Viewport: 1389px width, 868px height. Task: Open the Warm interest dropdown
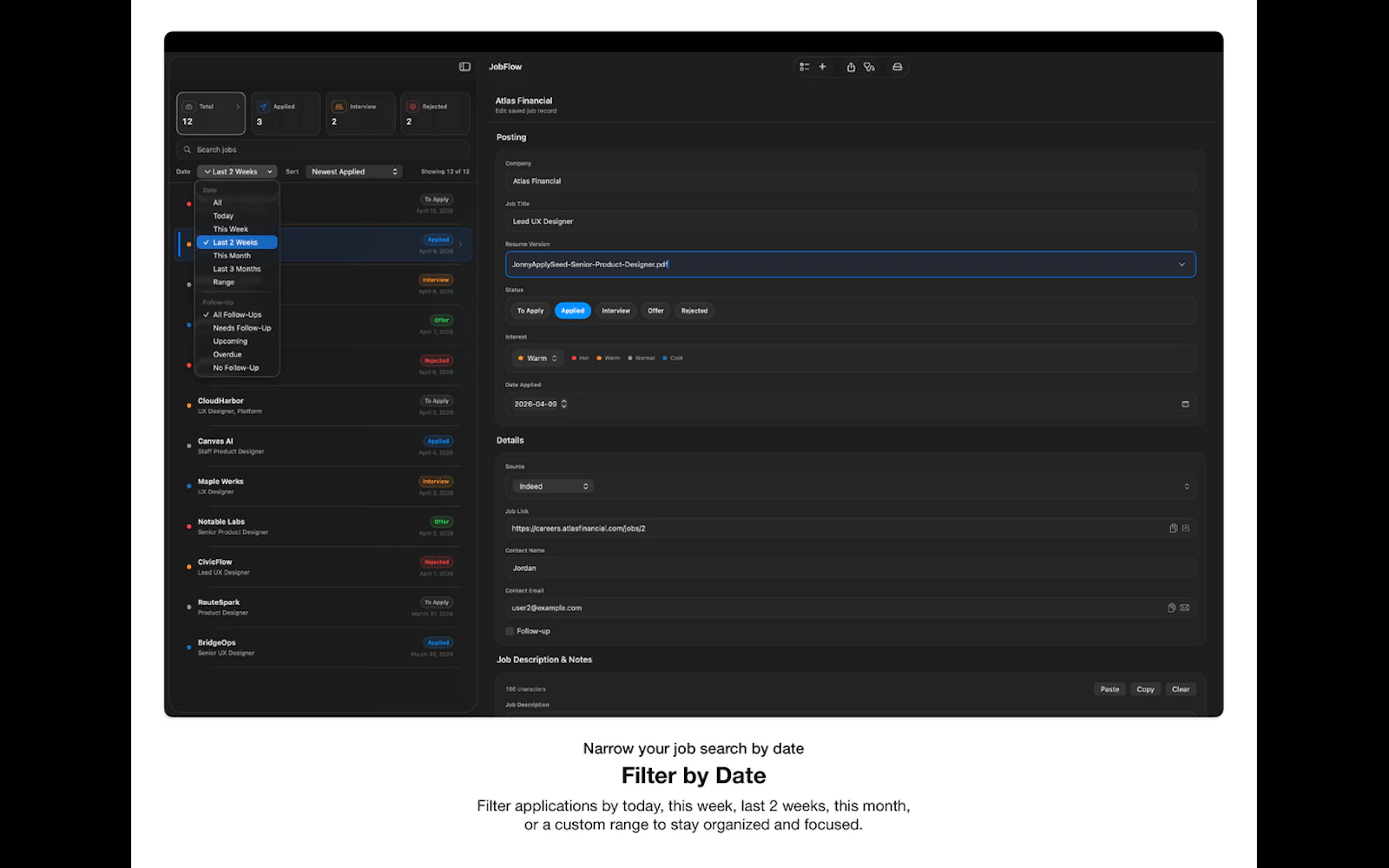point(538,358)
